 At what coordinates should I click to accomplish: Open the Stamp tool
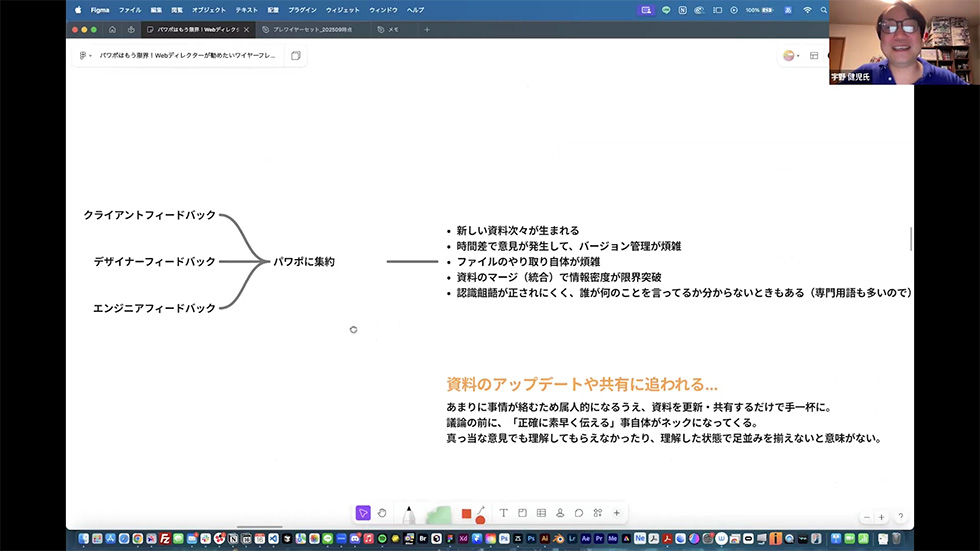[x=560, y=513]
